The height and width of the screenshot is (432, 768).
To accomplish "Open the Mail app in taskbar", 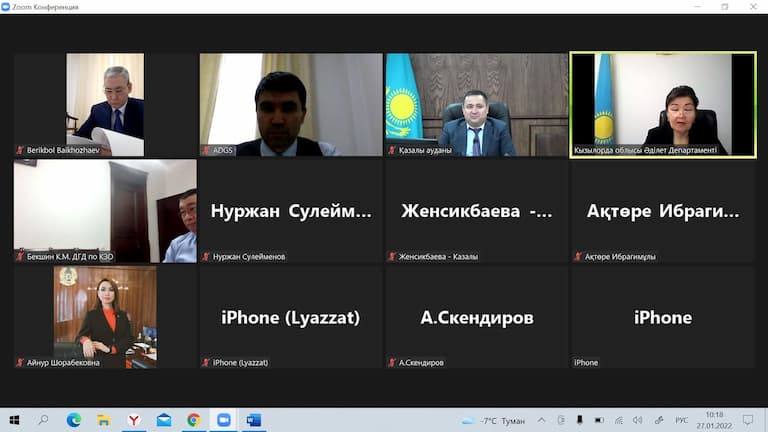I will 163,420.
